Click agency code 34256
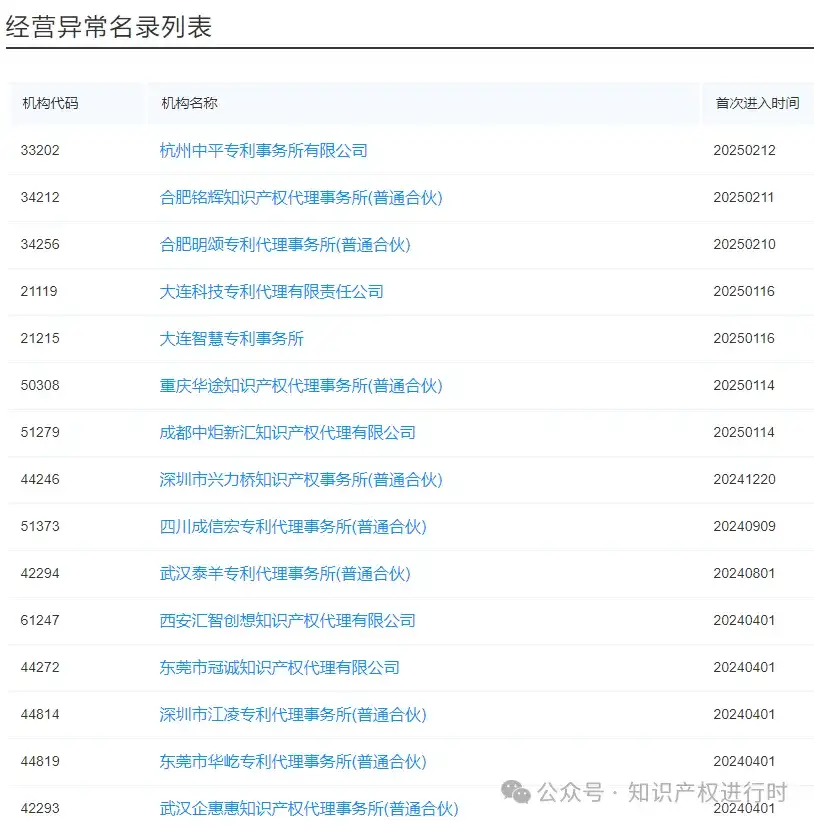 tap(40, 244)
